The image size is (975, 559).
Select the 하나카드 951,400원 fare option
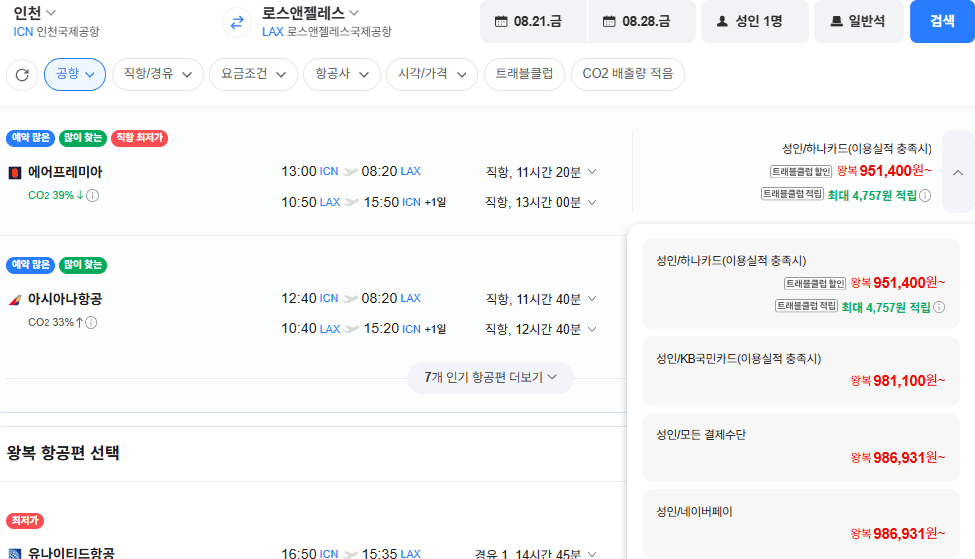click(801, 284)
